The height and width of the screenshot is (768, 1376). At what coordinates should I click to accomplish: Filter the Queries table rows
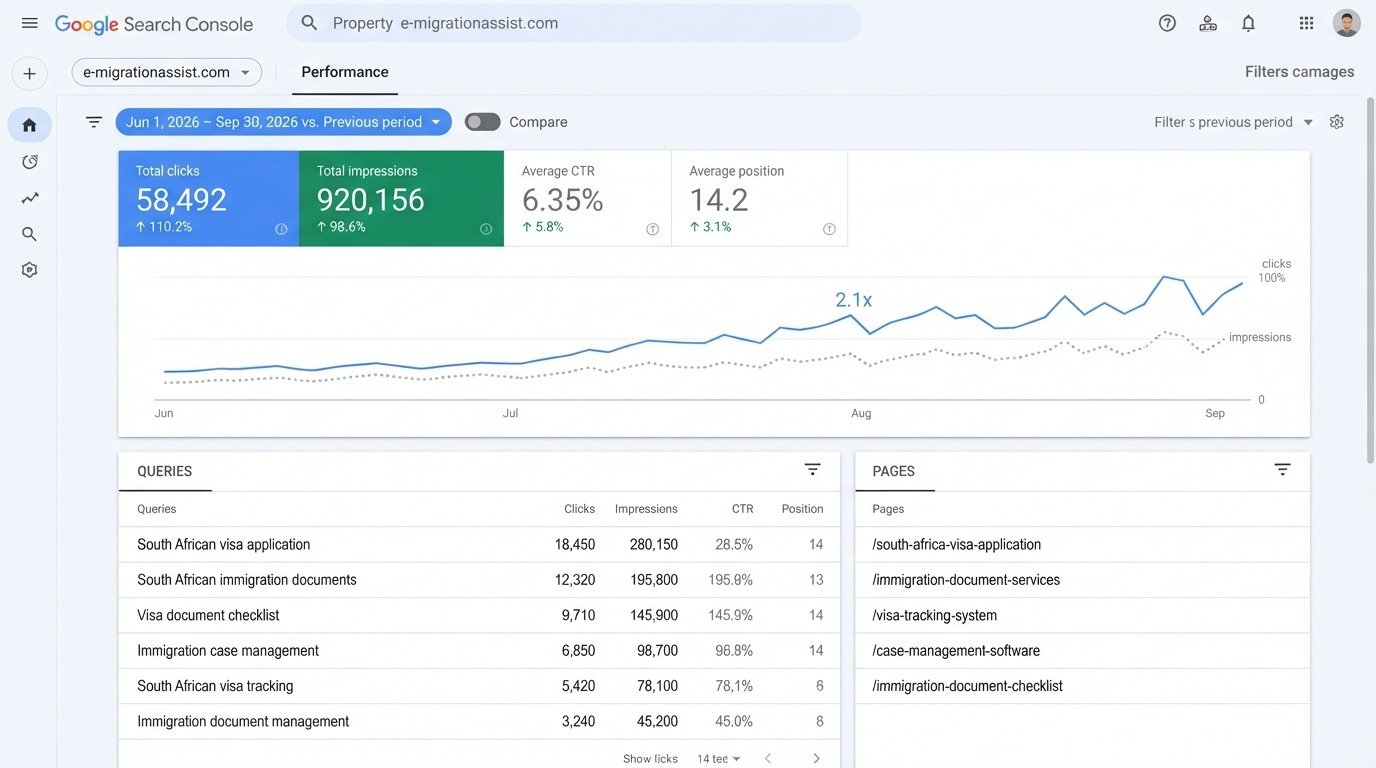tap(813, 470)
